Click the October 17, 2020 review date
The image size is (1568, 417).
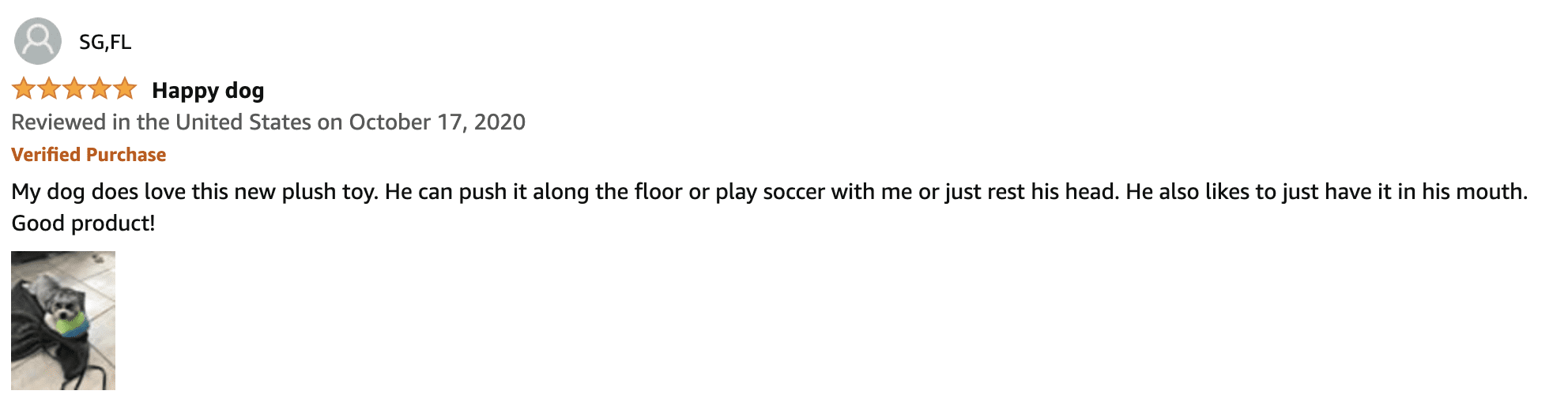point(437,122)
